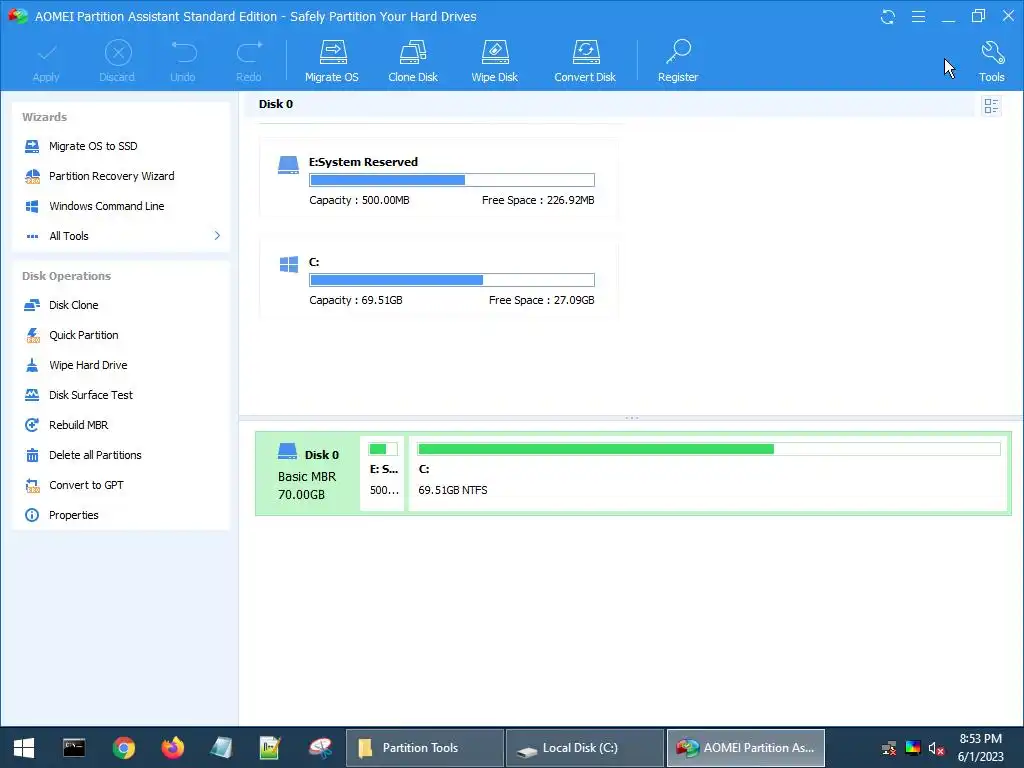Open the hamburger menu in title bar
The image size is (1024, 768).
[918, 16]
